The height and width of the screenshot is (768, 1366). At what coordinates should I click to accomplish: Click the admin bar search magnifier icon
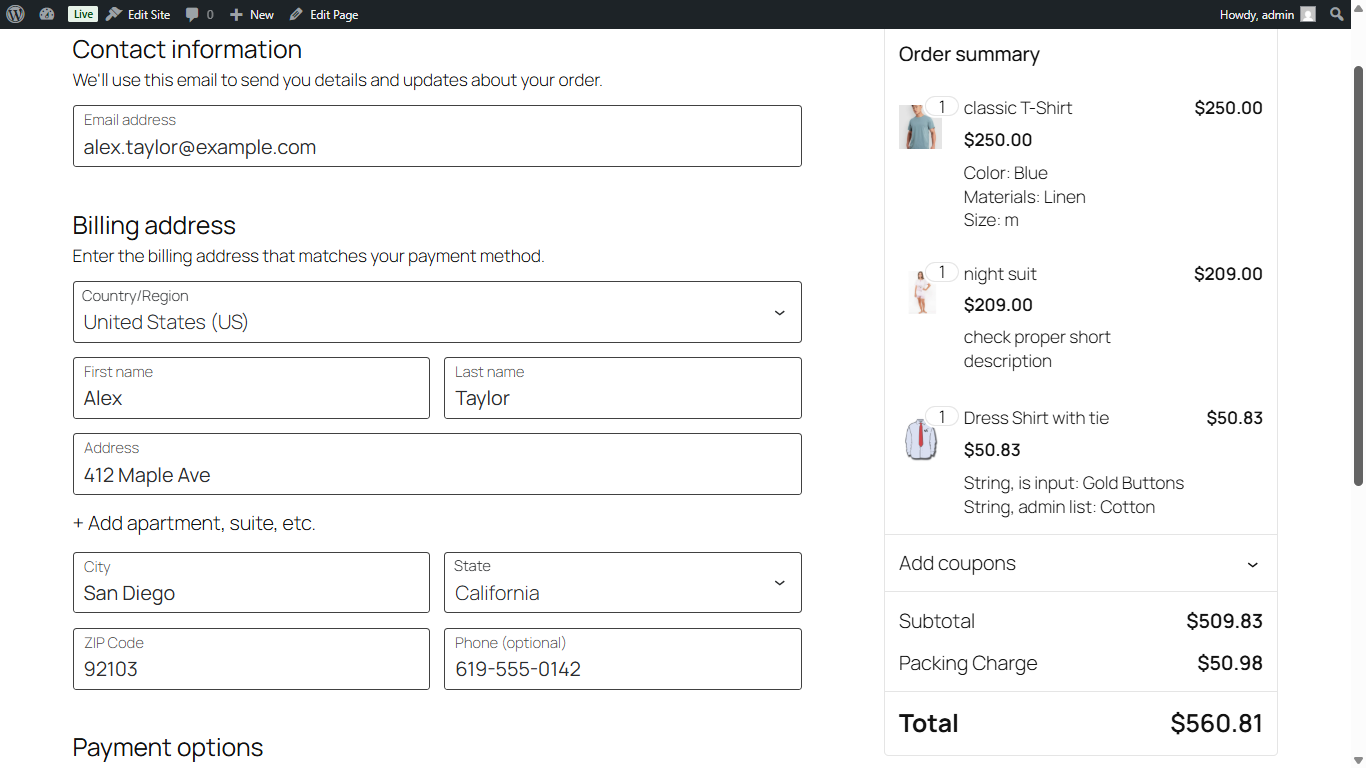point(1337,14)
